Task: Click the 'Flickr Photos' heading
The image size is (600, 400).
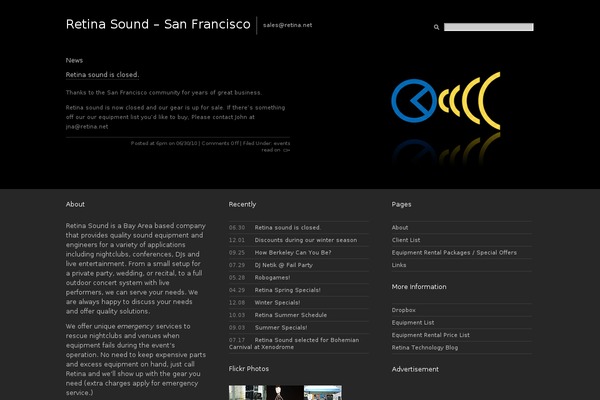Action: pyautogui.click(x=249, y=369)
